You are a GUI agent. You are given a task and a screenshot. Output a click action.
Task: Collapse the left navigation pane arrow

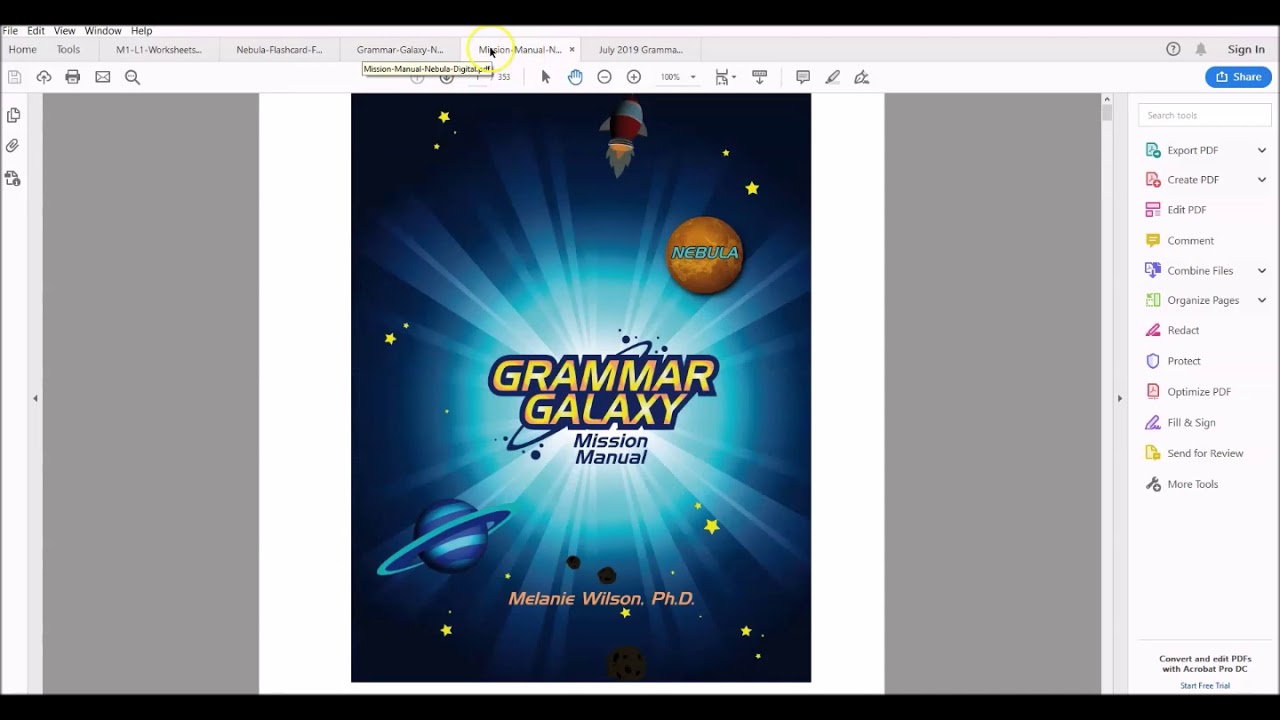pos(35,398)
